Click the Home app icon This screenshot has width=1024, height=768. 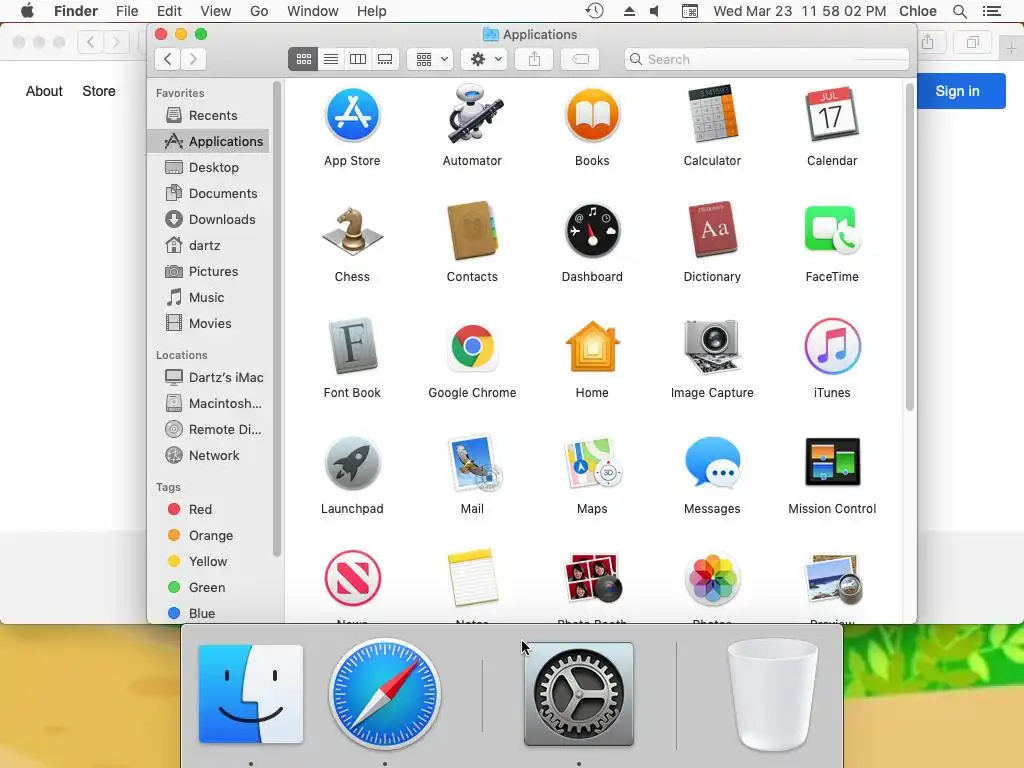(592, 346)
